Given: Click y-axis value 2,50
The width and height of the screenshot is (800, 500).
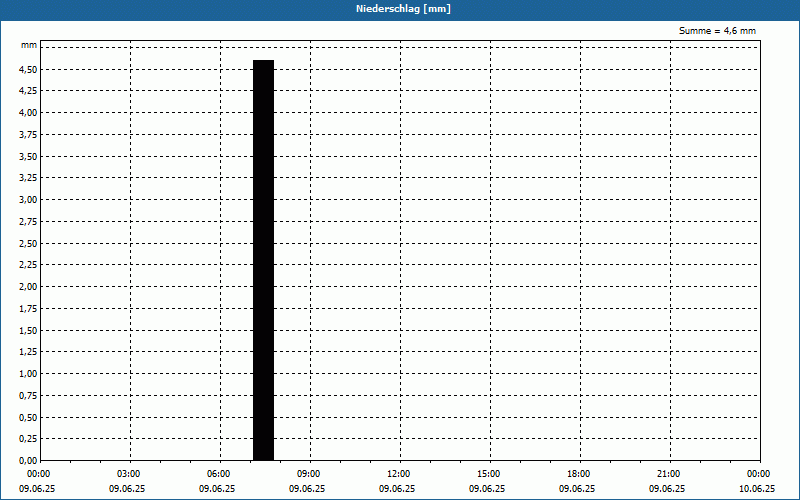Looking at the screenshot, I should (28, 244).
